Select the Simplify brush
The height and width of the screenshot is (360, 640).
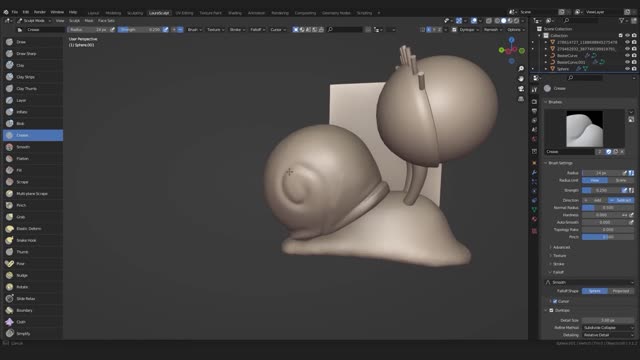(x=33, y=333)
